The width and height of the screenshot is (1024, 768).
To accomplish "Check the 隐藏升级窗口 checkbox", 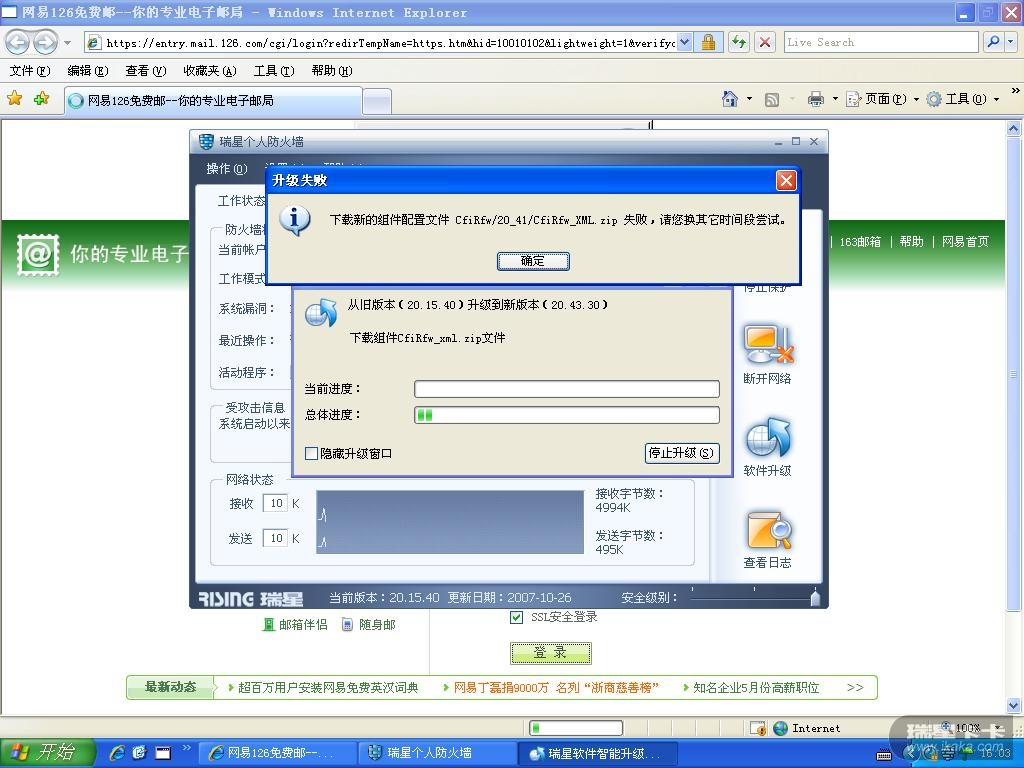I will [312, 453].
